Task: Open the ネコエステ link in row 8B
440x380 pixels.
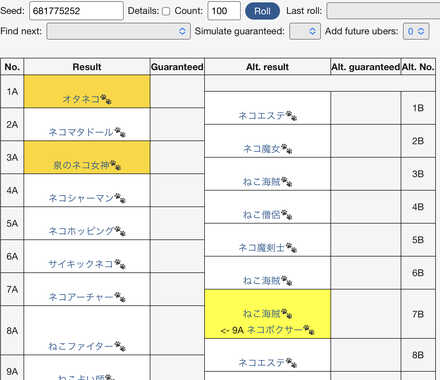Action: pyautogui.click(x=262, y=363)
